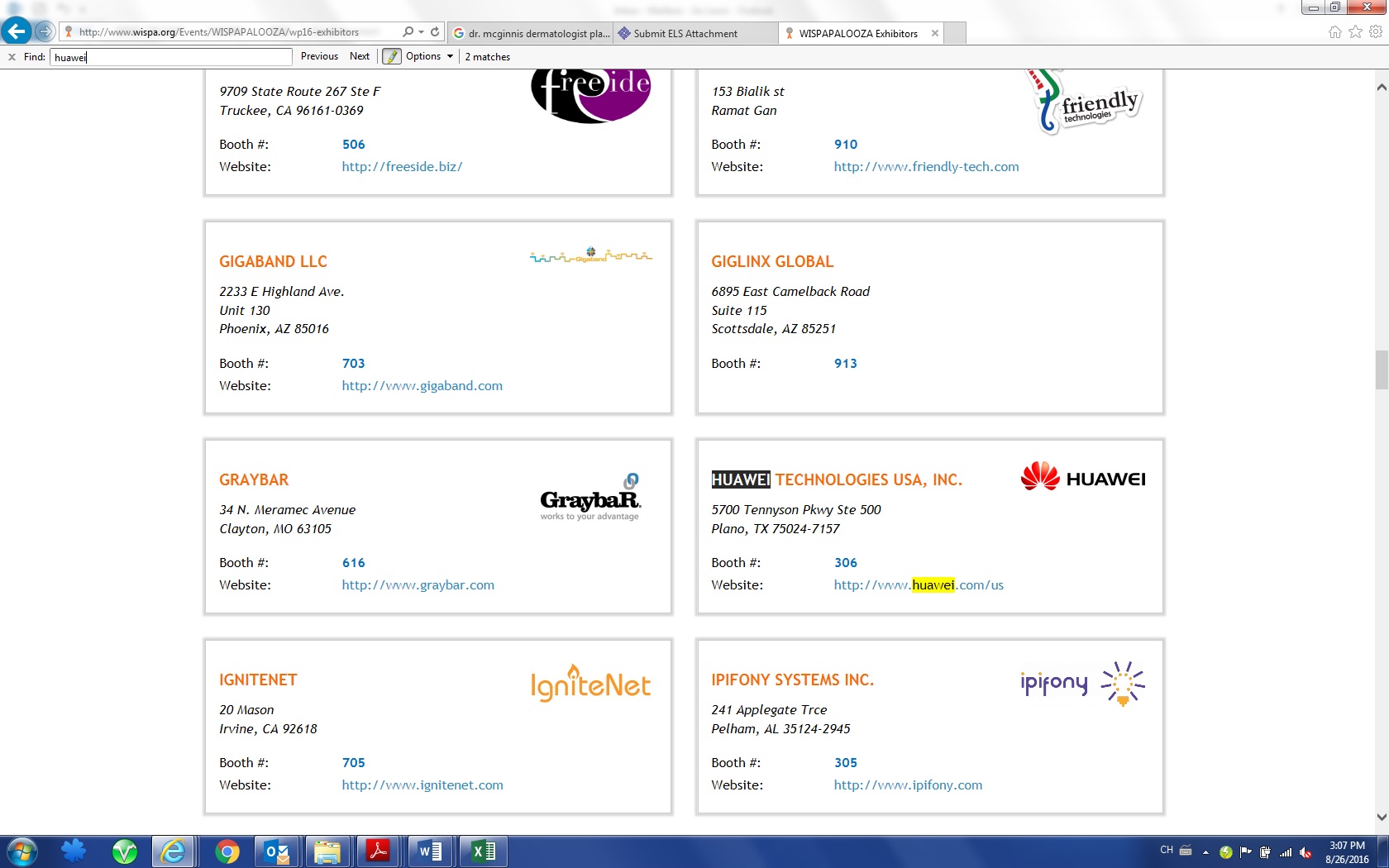Open booth number 913 link

tap(846, 363)
